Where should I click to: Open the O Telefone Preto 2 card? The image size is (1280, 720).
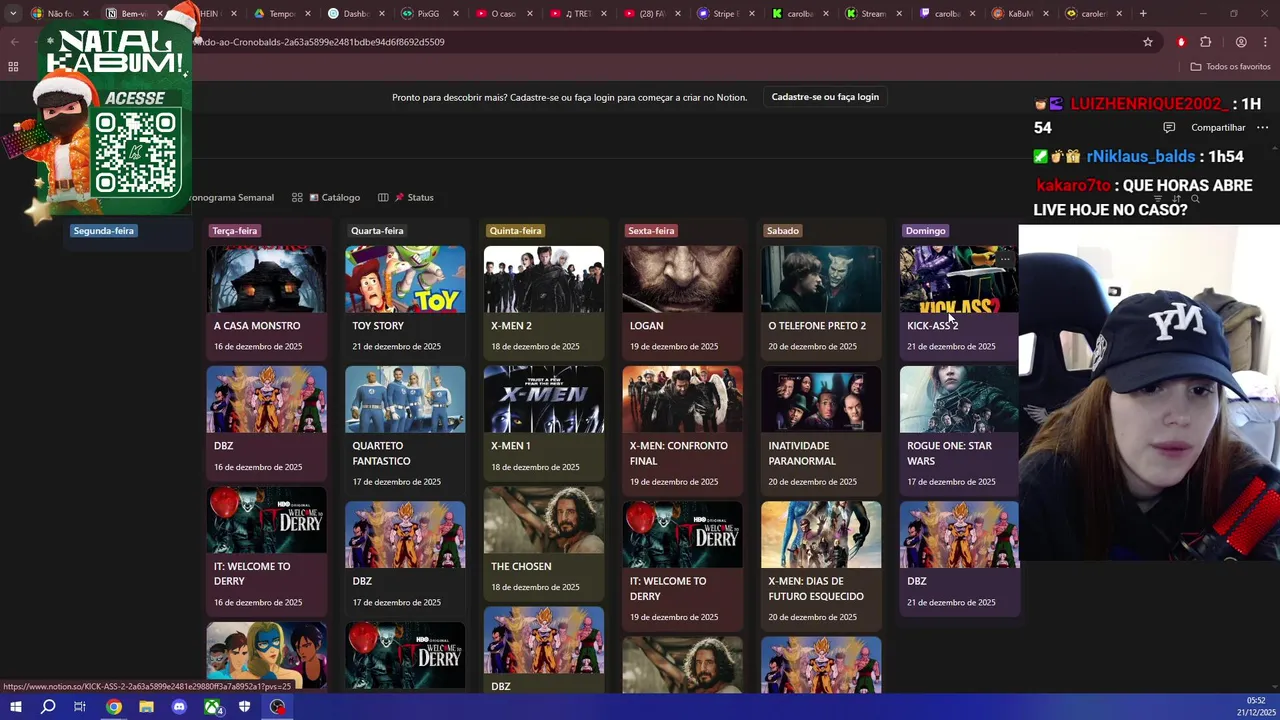click(821, 301)
